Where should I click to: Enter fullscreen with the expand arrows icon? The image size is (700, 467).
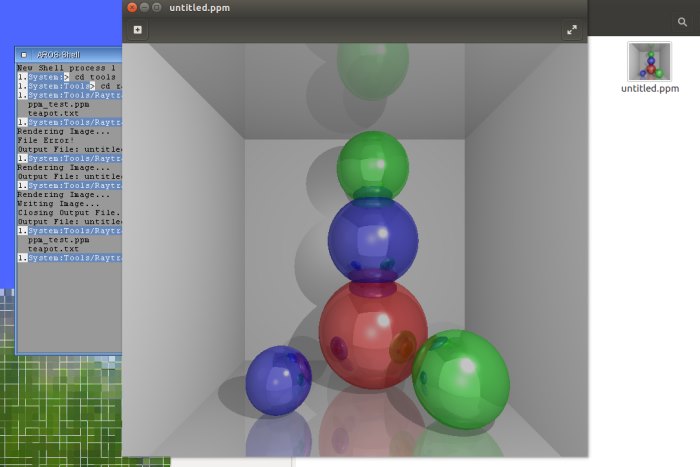click(x=572, y=30)
